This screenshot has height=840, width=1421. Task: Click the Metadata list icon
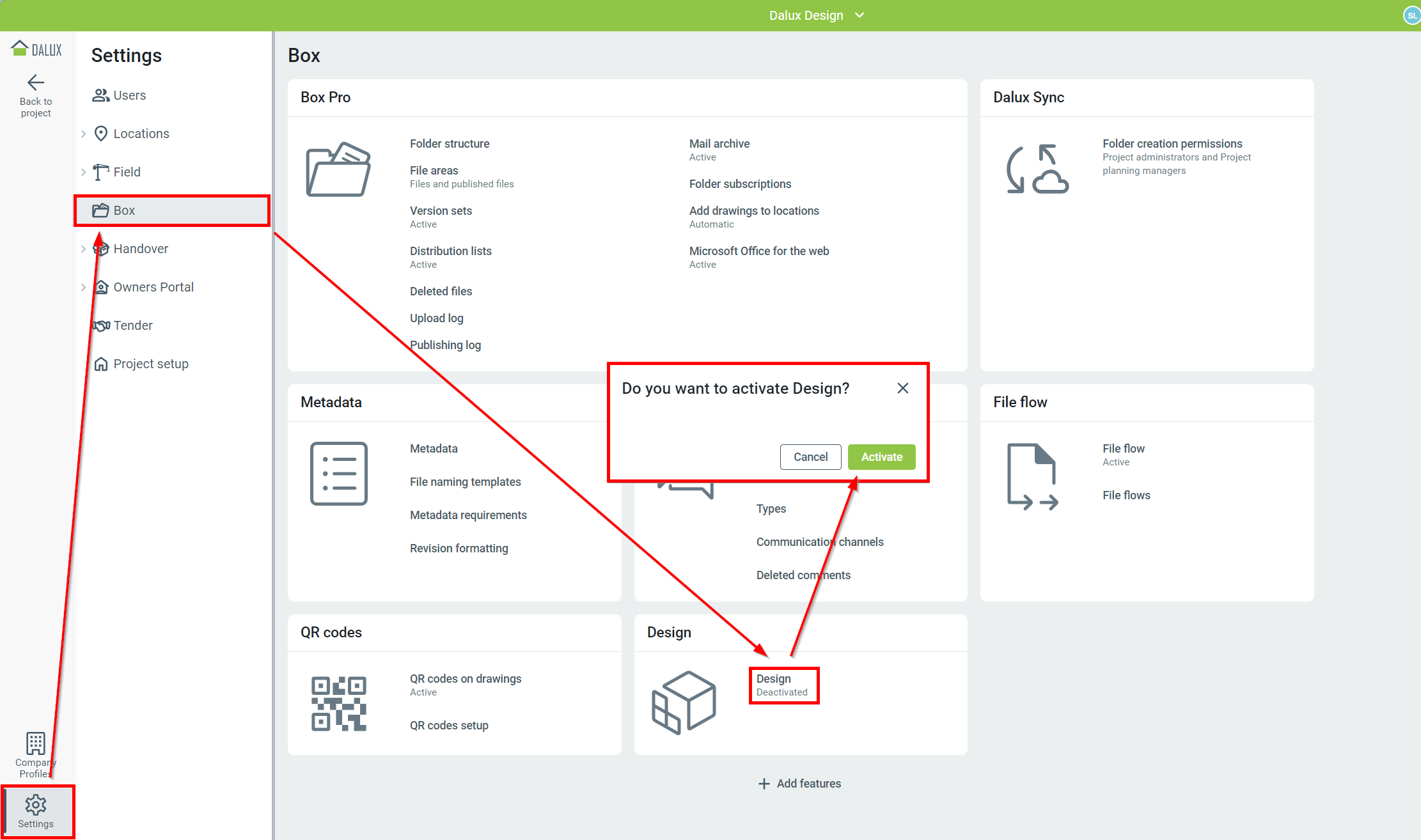click(x=338, y=474)
